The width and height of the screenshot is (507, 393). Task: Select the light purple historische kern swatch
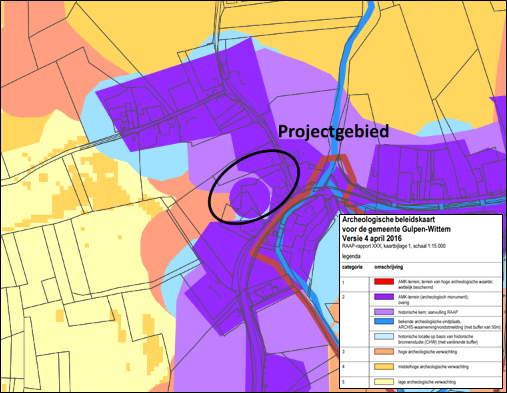point(384,312)
